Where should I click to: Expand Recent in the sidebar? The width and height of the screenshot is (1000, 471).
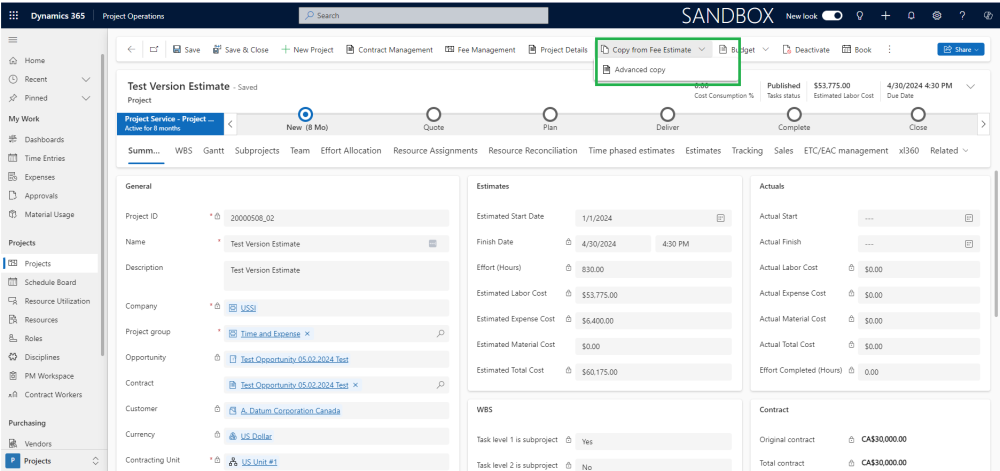click(86, 79)
